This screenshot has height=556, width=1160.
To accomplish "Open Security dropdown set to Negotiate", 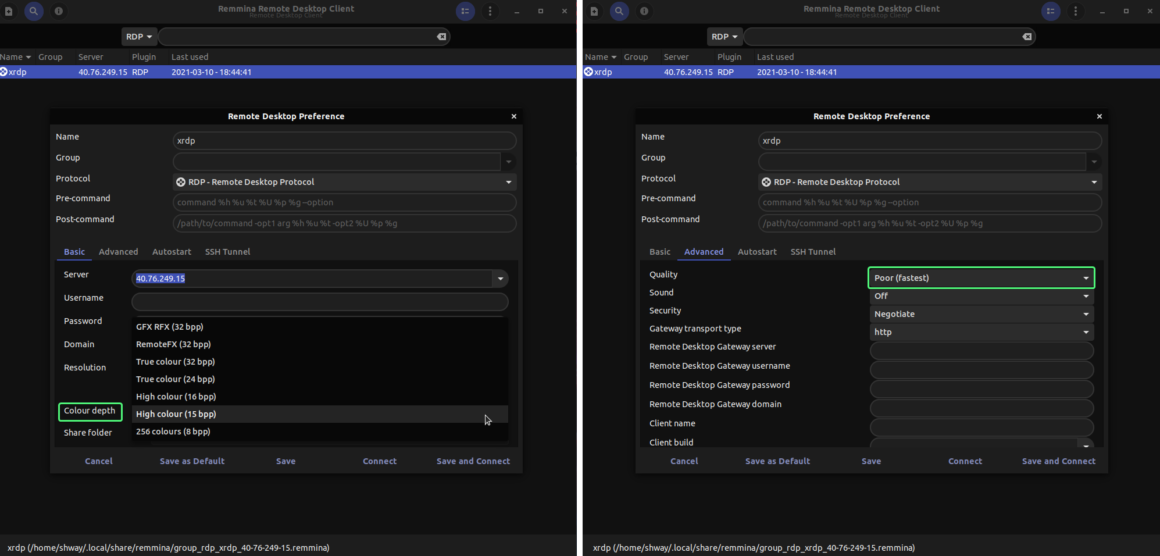I will tap(980, 314).
